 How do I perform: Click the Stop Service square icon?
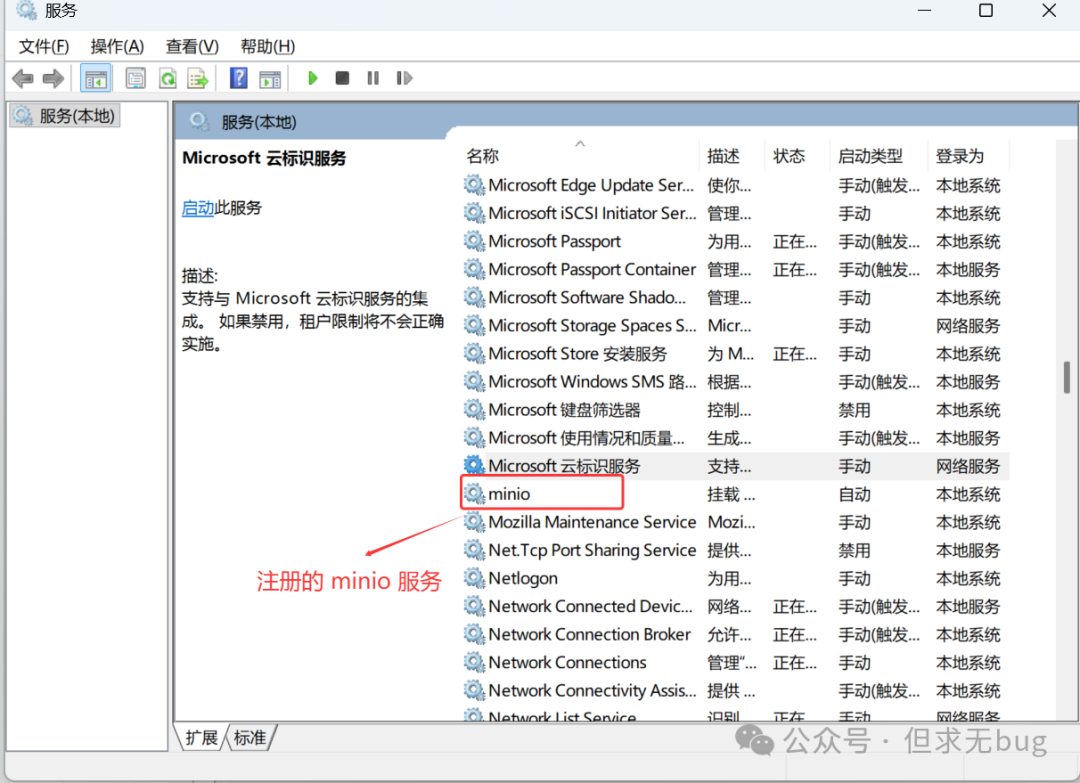[x=342, y=78]
